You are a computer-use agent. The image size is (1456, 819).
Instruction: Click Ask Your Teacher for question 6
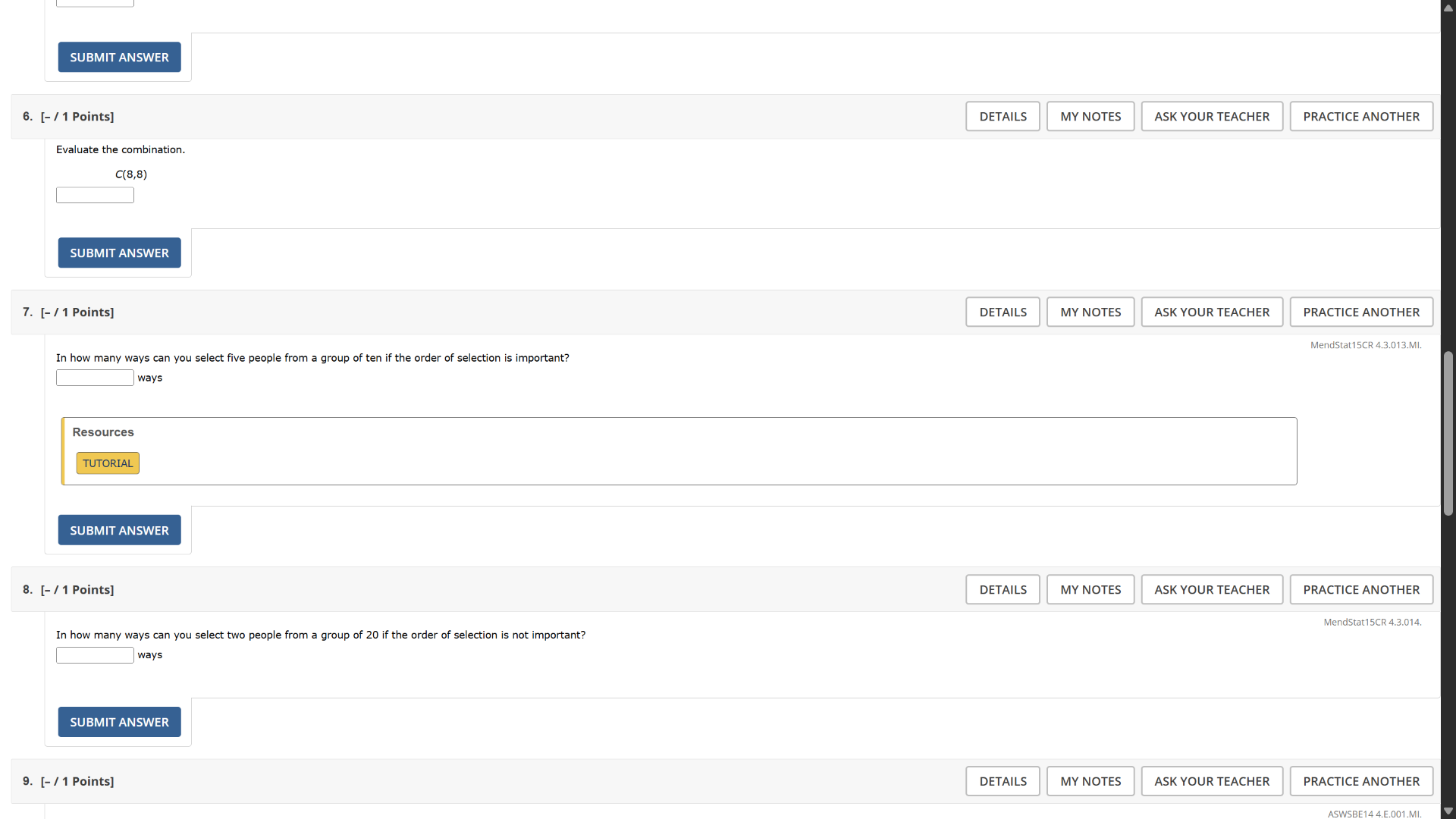(1211, 116)
